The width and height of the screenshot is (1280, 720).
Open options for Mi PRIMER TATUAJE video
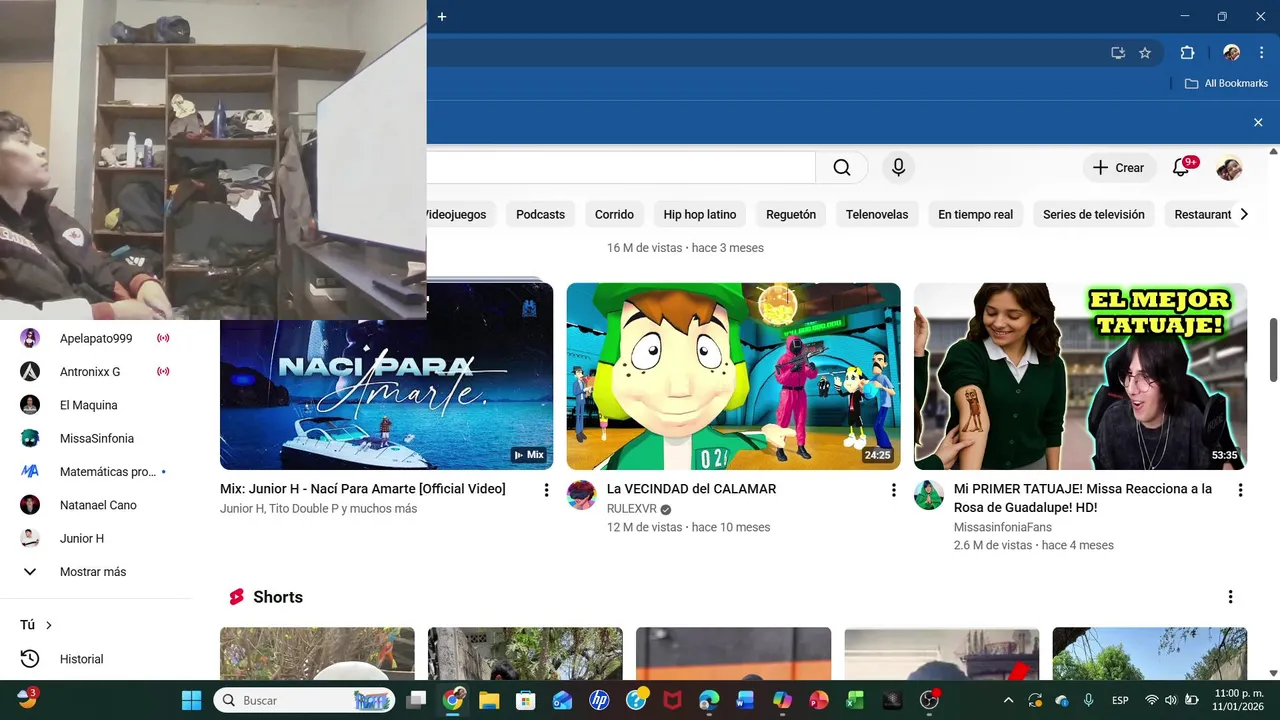(1240, 490)
